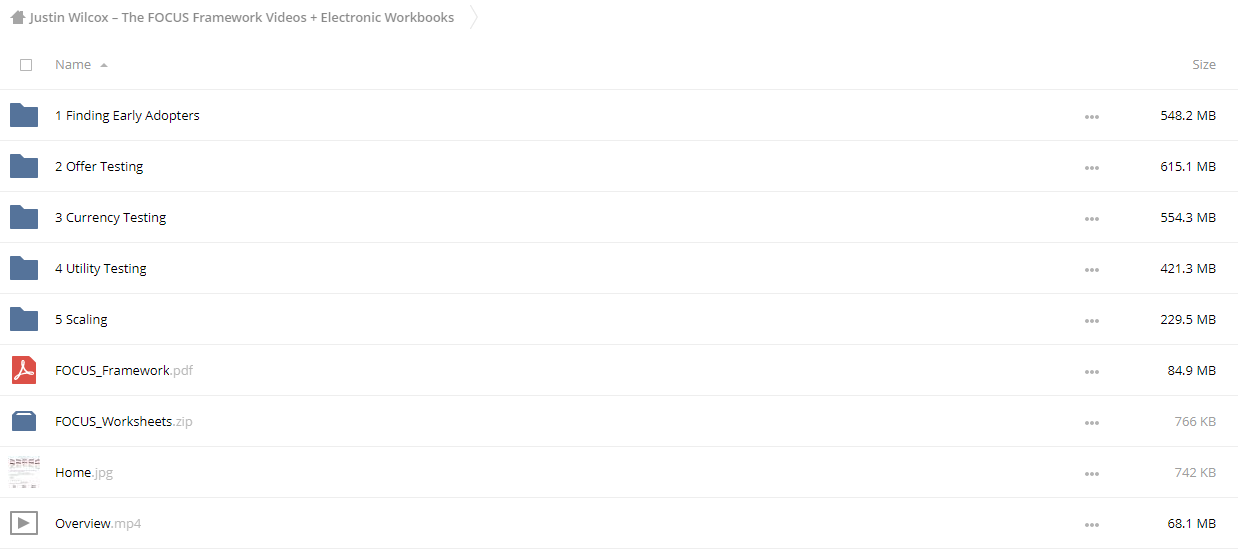Click the Justin Wilcox breadcrumb title

coord(242,17)
